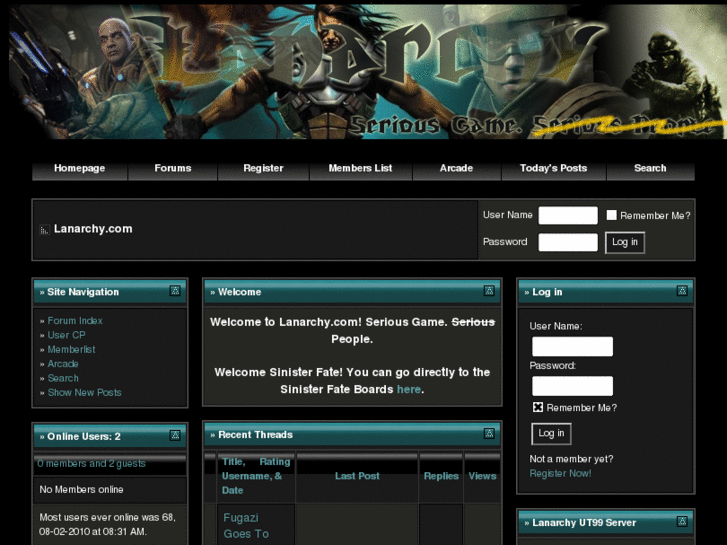Open Search in top navigation bar
Image resolution: width=727 pixels, height=545 pixels.
[650, 168]
